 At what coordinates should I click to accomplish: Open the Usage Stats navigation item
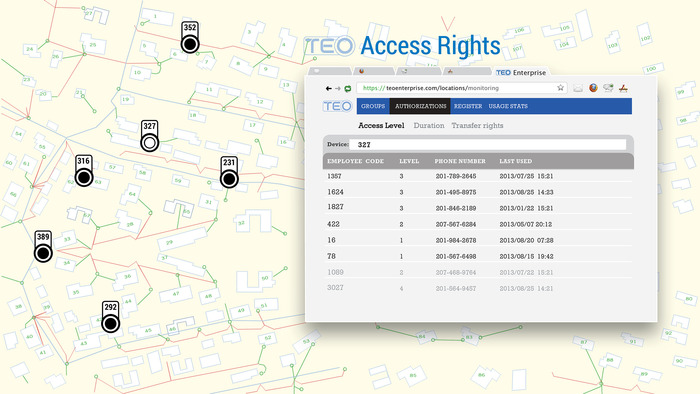pyautogui.click(x=508, y=106)
